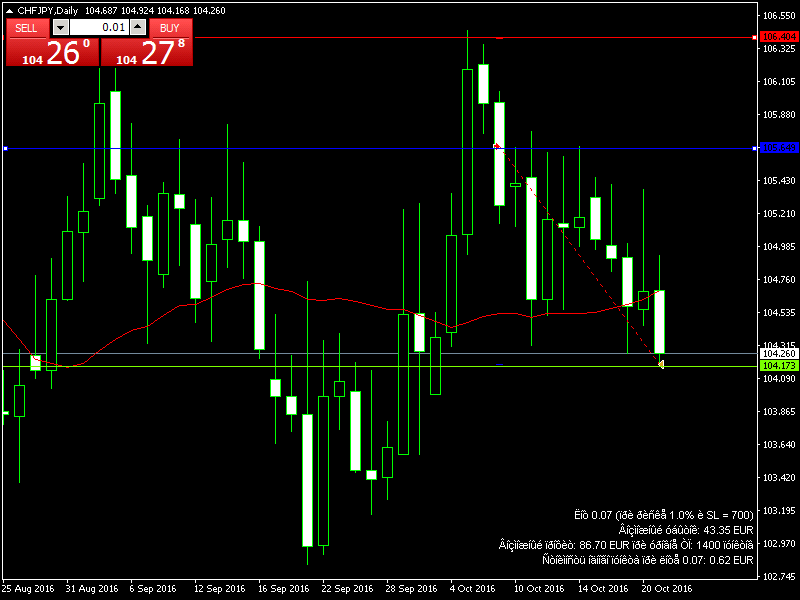This screenshot has width=800, height=600.
Task: Click the BUY button
Action: (x=171, y=28)
